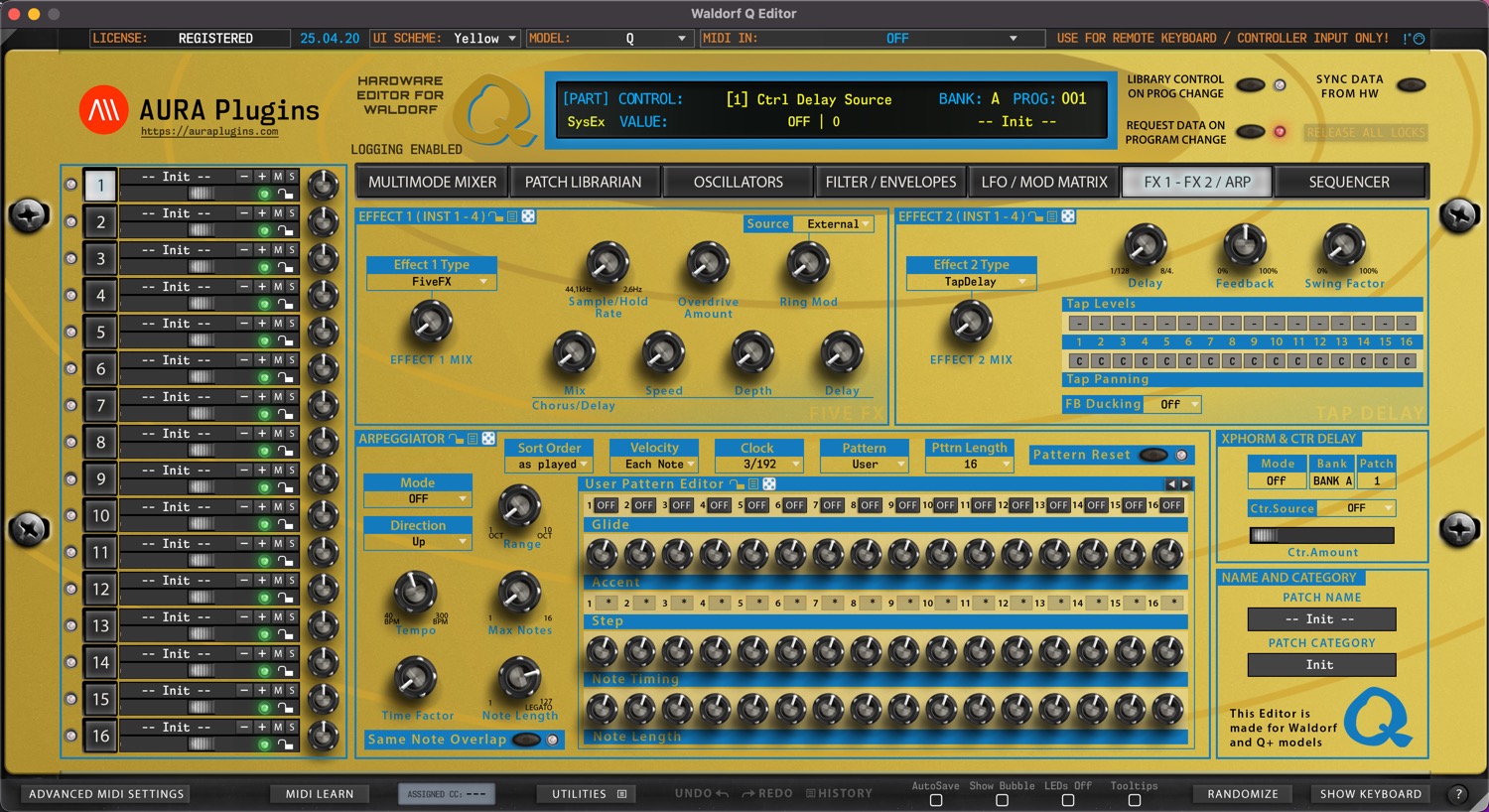Randomize the Arpeggiator with its dice icon
The width and height of the screenshot is (1489, 812).
coord(488,439)
